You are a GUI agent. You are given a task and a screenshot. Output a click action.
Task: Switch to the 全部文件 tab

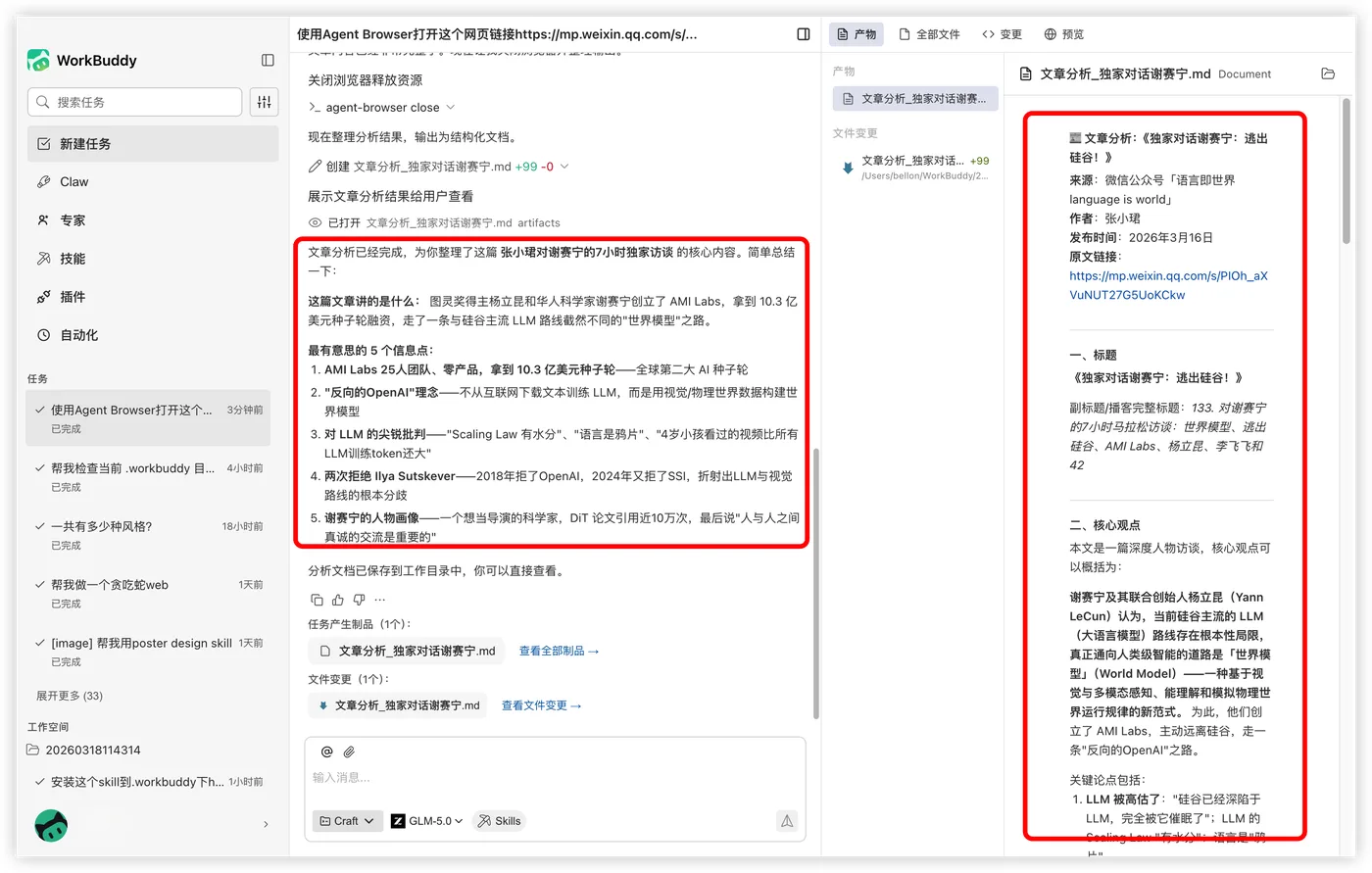point(929,34)
